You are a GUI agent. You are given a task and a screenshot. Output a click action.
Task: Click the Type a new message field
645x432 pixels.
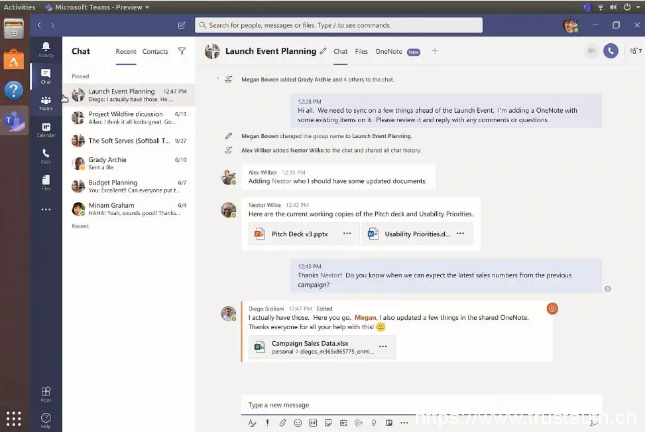click(x=421, y=405)
